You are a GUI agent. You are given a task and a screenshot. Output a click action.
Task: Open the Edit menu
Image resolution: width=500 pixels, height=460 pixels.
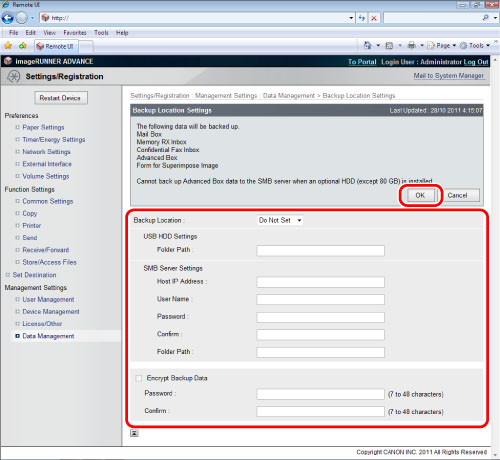30,33
